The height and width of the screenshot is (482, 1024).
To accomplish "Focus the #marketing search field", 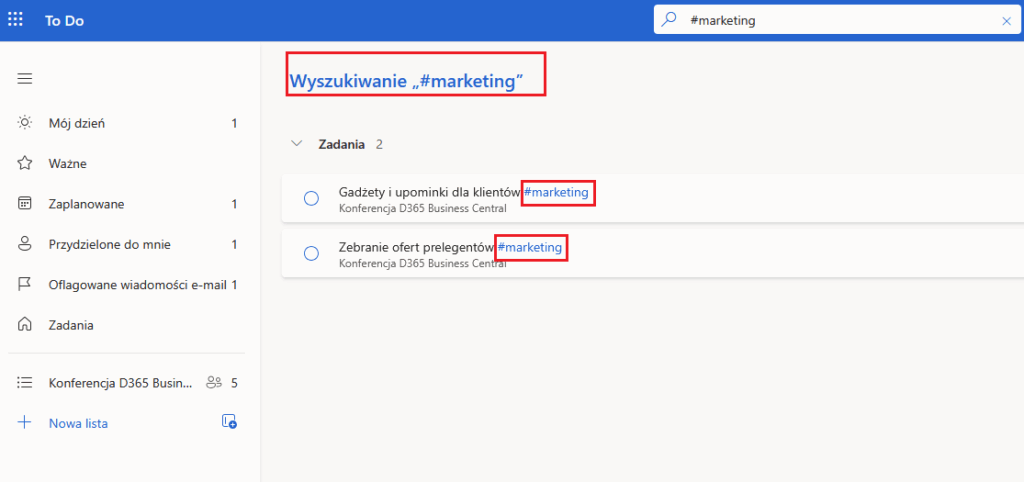I will [838, 20].
